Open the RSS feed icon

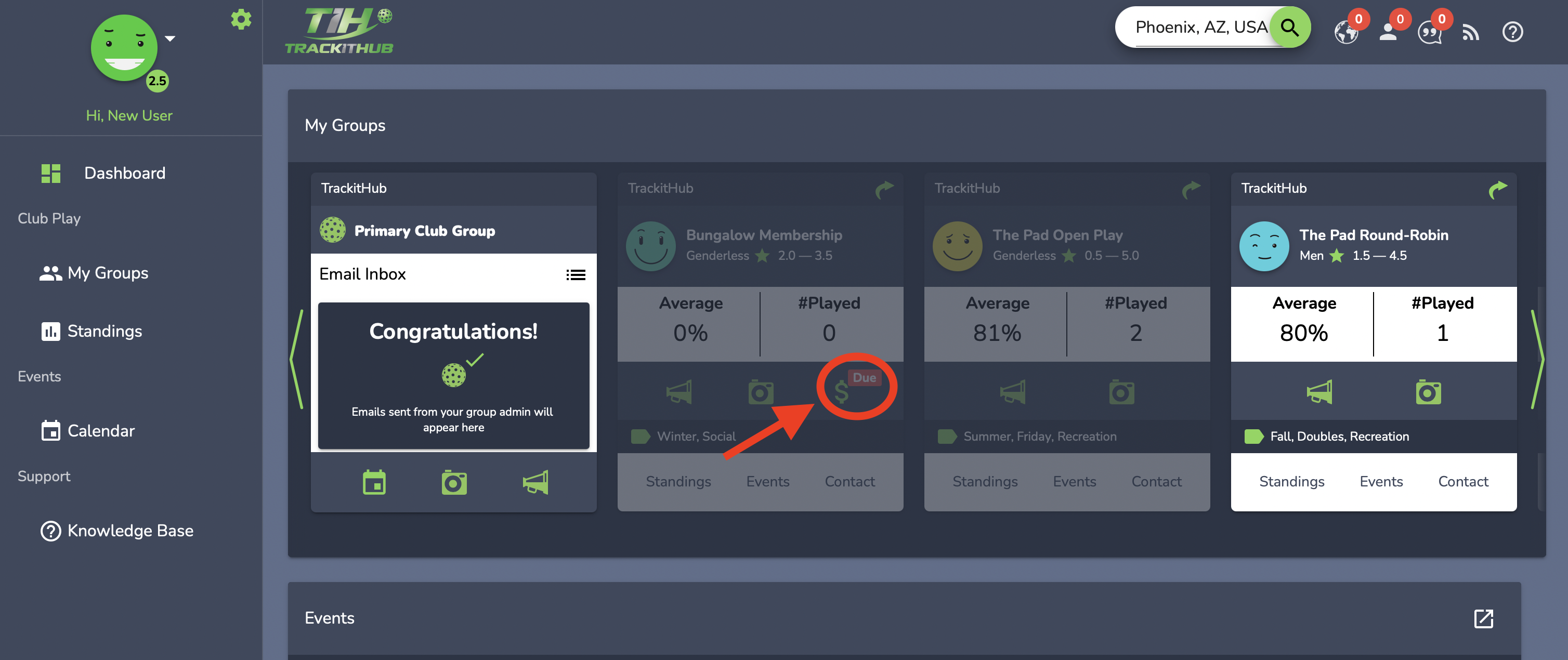(x=1471, y=32)
